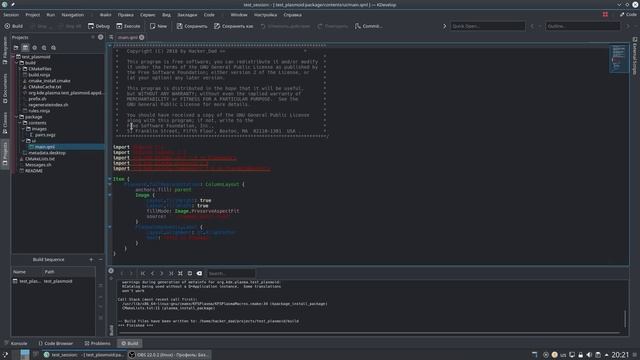Image resolution: width=640 pixels, height=360 pixels.
Task: Open the Navigation menu
Action: tap(73, 15)
